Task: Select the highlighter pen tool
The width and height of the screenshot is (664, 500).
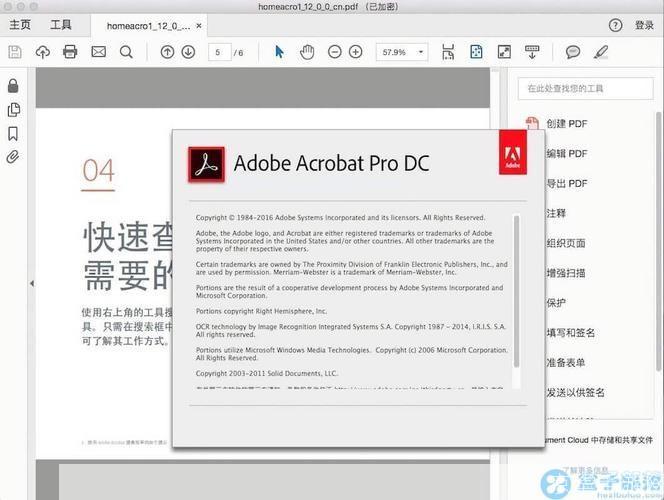Action: coord(601,52)
